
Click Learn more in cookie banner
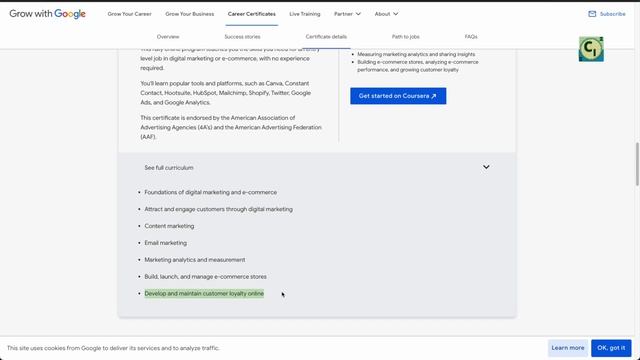coord(568,348)
